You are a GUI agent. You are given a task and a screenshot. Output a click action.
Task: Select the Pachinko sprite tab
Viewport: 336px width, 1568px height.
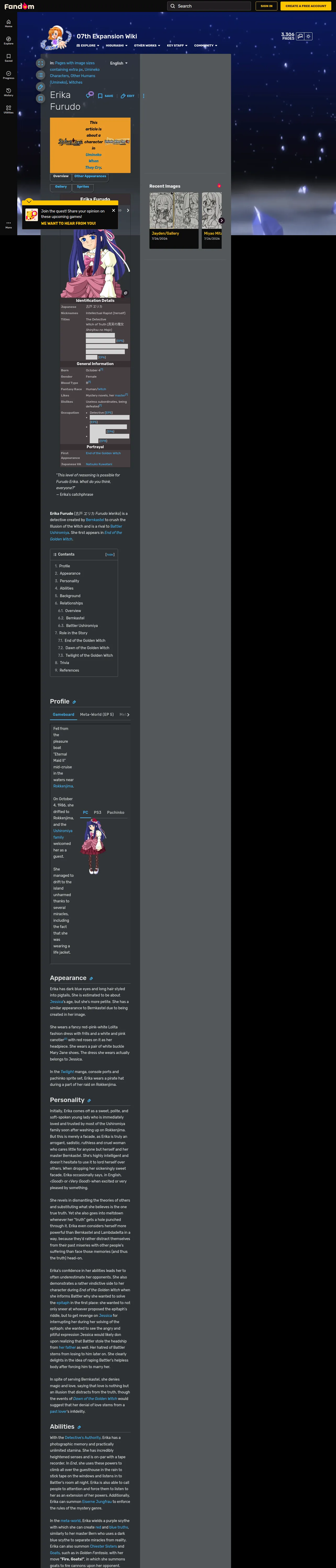(x=116, y=812)
